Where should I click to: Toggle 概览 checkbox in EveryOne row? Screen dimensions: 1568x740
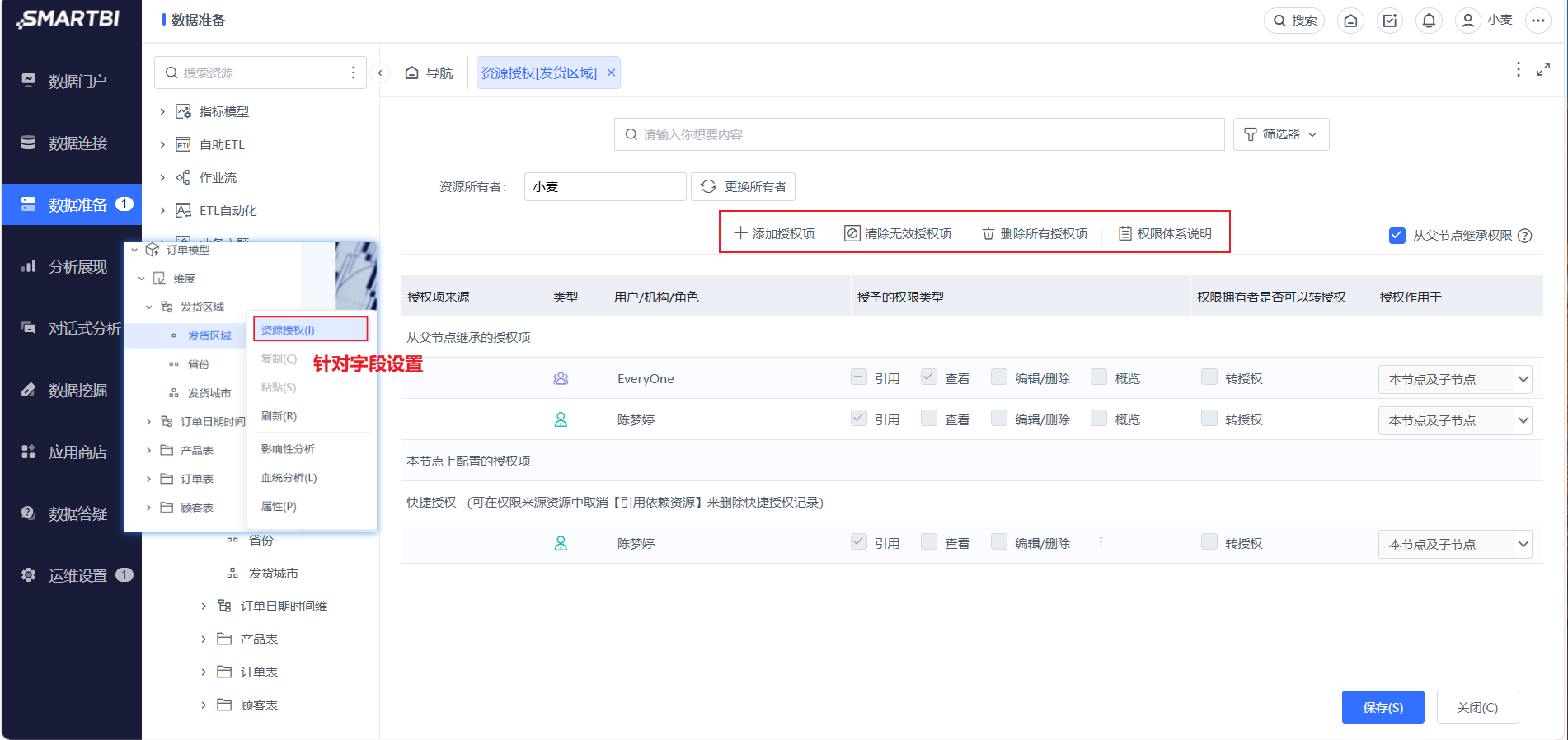pos(1098,377)
